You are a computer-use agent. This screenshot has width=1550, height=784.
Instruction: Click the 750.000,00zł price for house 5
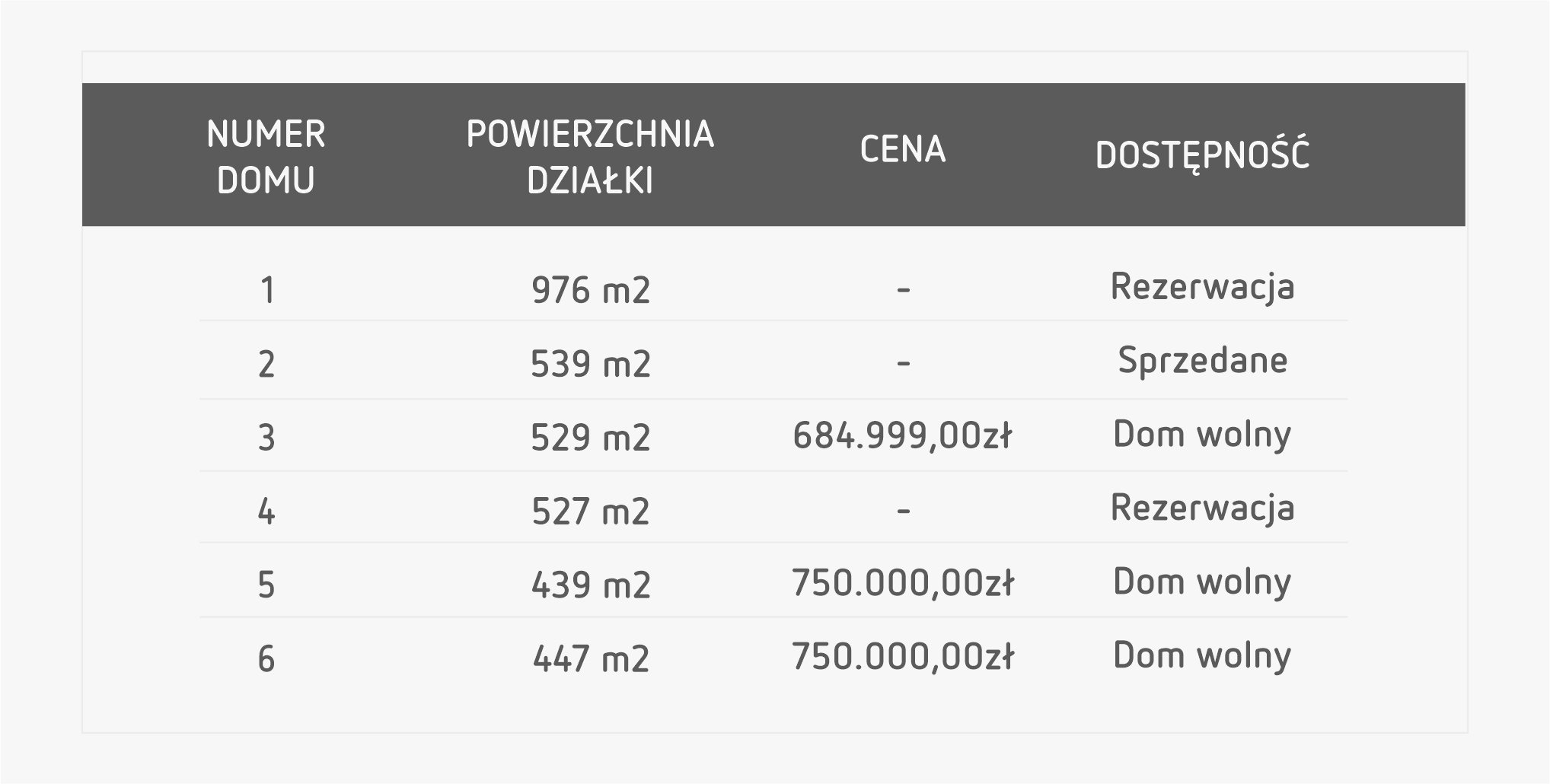903,583
